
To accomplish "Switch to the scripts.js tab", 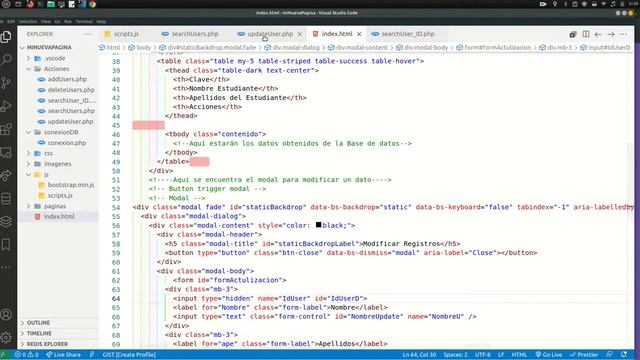I will 126,34.
